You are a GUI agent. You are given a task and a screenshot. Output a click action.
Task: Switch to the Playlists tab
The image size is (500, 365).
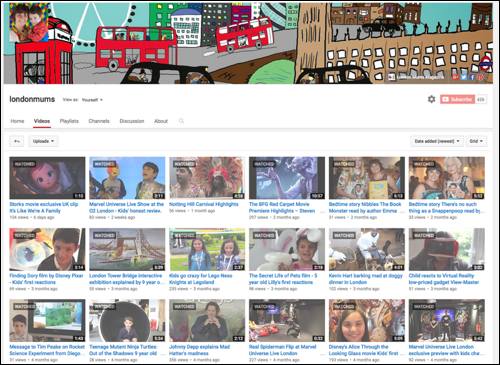click(x=69, y=121)
